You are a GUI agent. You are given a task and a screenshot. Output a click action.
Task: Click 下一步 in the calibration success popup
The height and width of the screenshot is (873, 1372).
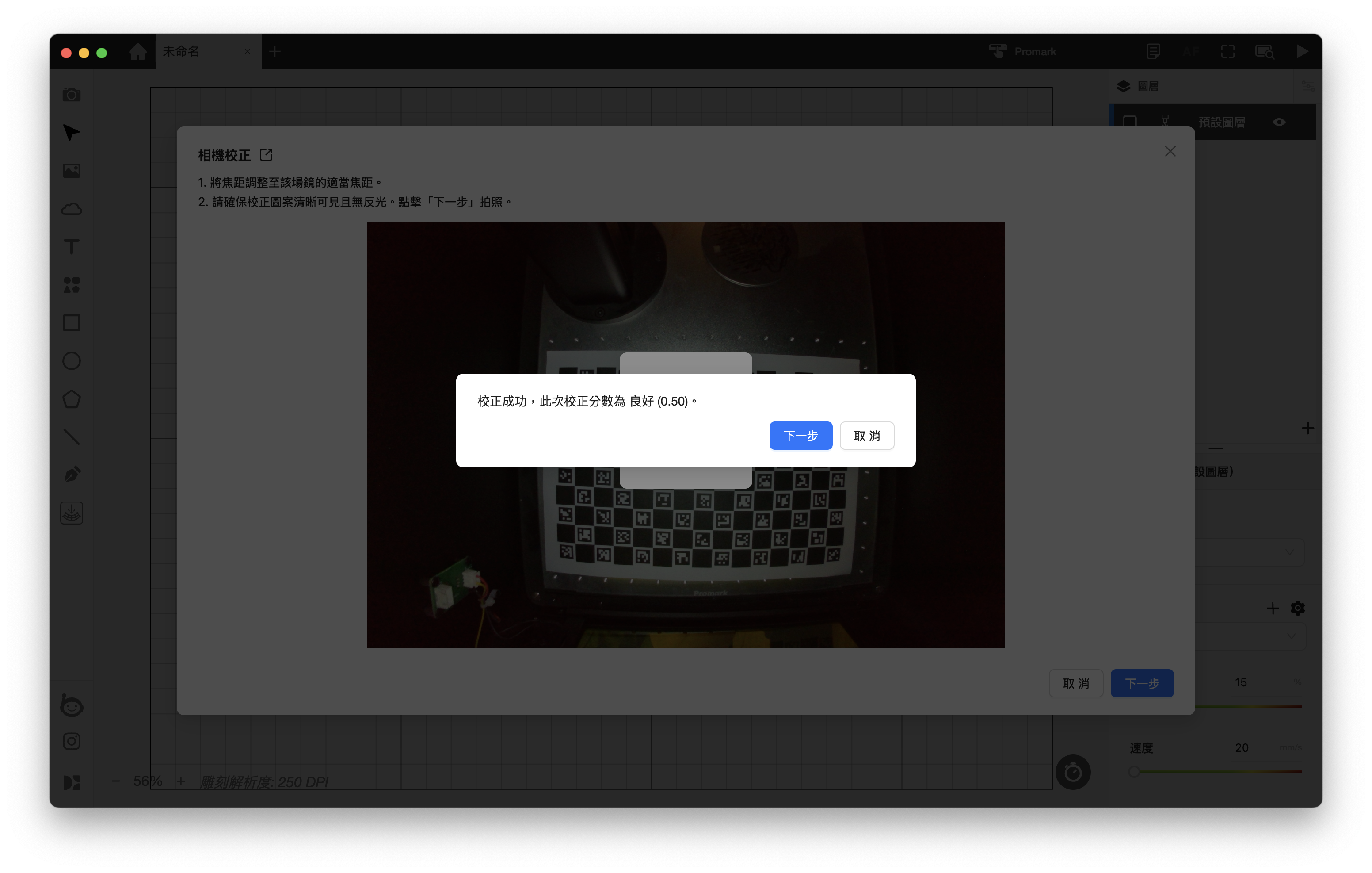pos(800,436)
